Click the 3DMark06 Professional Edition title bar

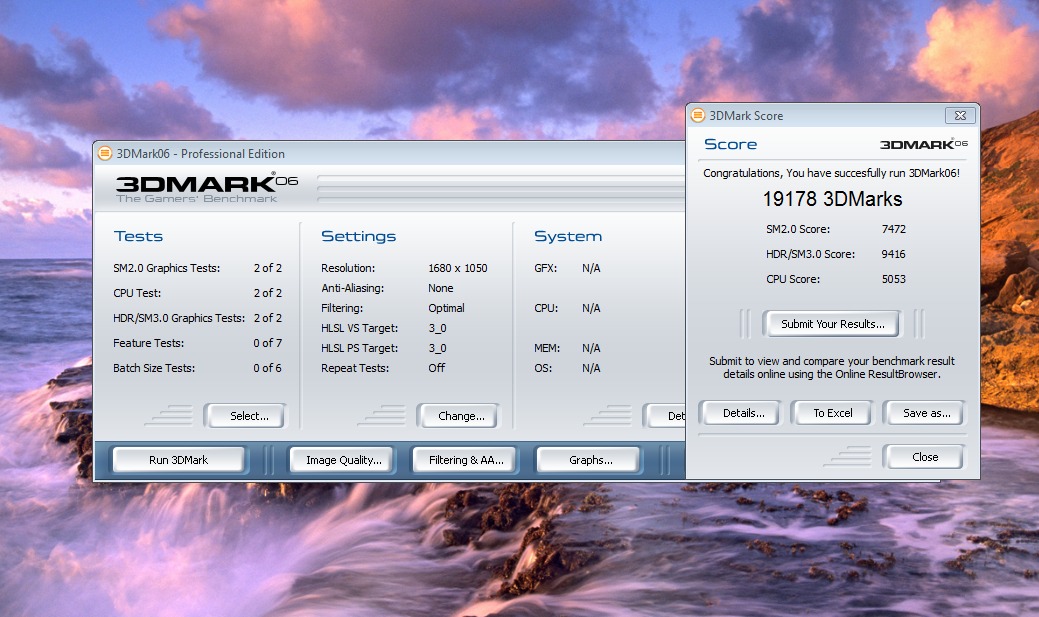click(x=390, y=154)
